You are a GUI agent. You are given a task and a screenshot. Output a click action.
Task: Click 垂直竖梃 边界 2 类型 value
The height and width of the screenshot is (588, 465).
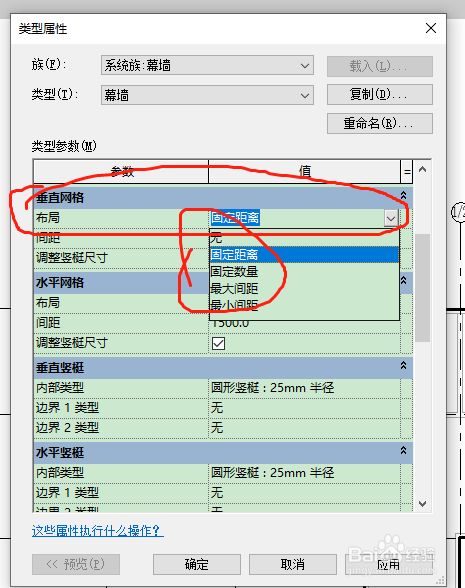pos(304,428)
